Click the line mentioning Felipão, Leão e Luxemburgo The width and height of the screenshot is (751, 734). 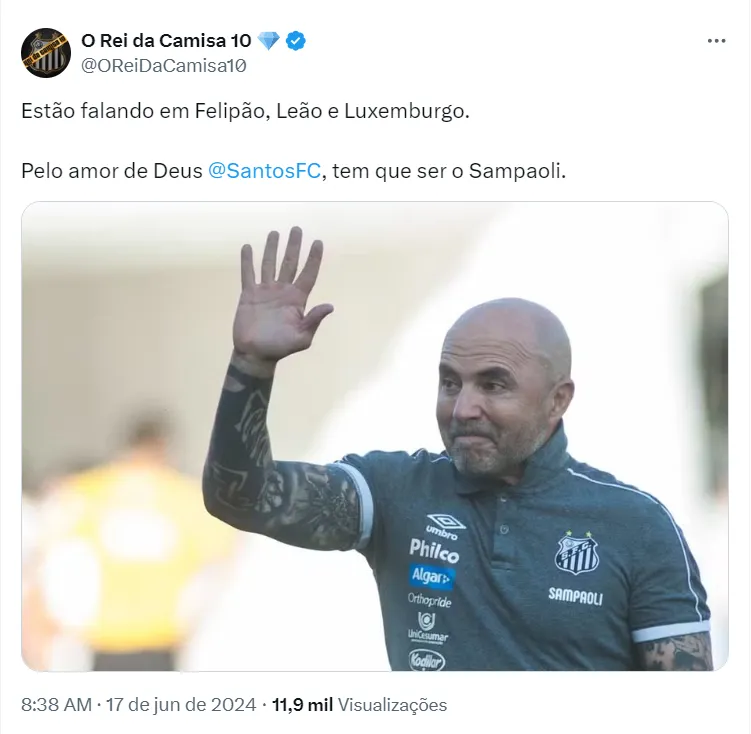pos(245,111)
